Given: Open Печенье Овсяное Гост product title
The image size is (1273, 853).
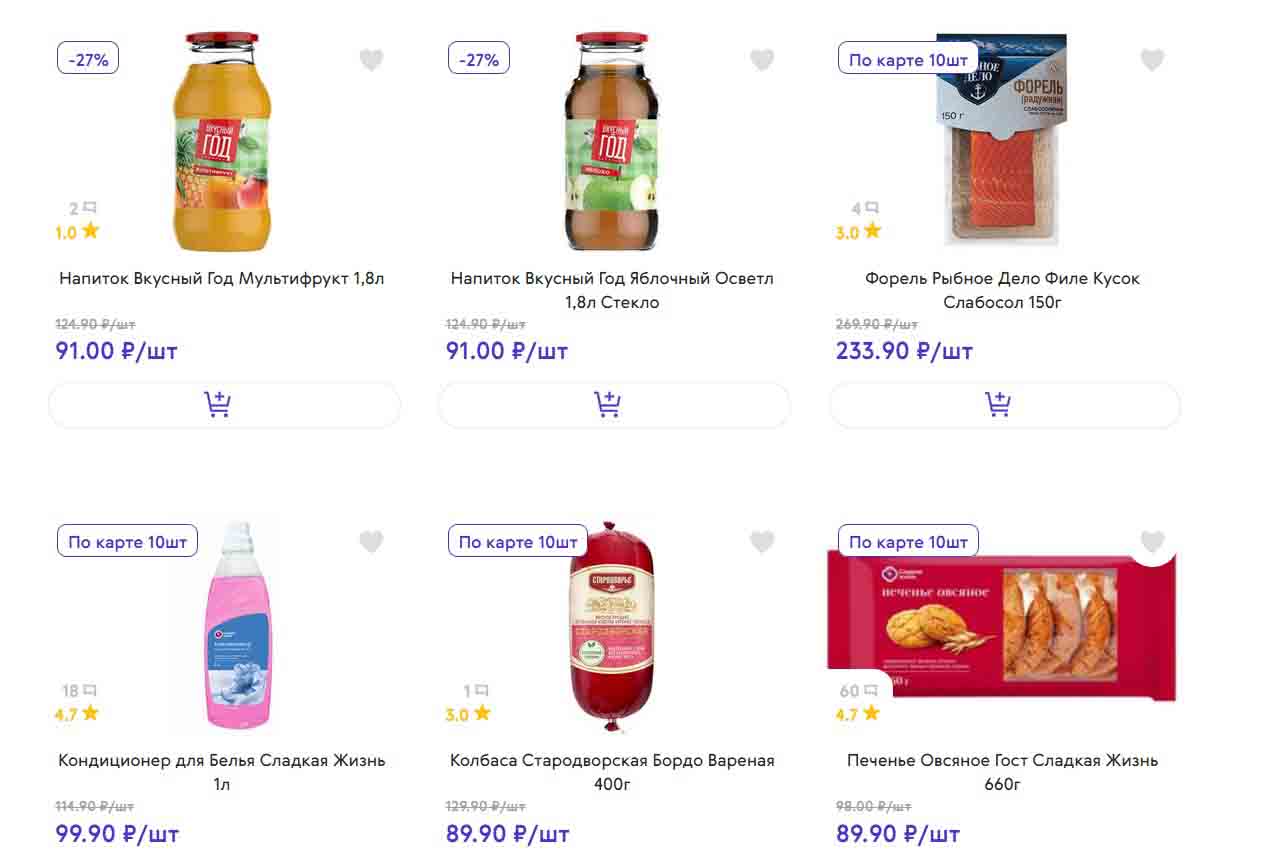Looking at the screenshot, I should click(x=1002, y=771).
